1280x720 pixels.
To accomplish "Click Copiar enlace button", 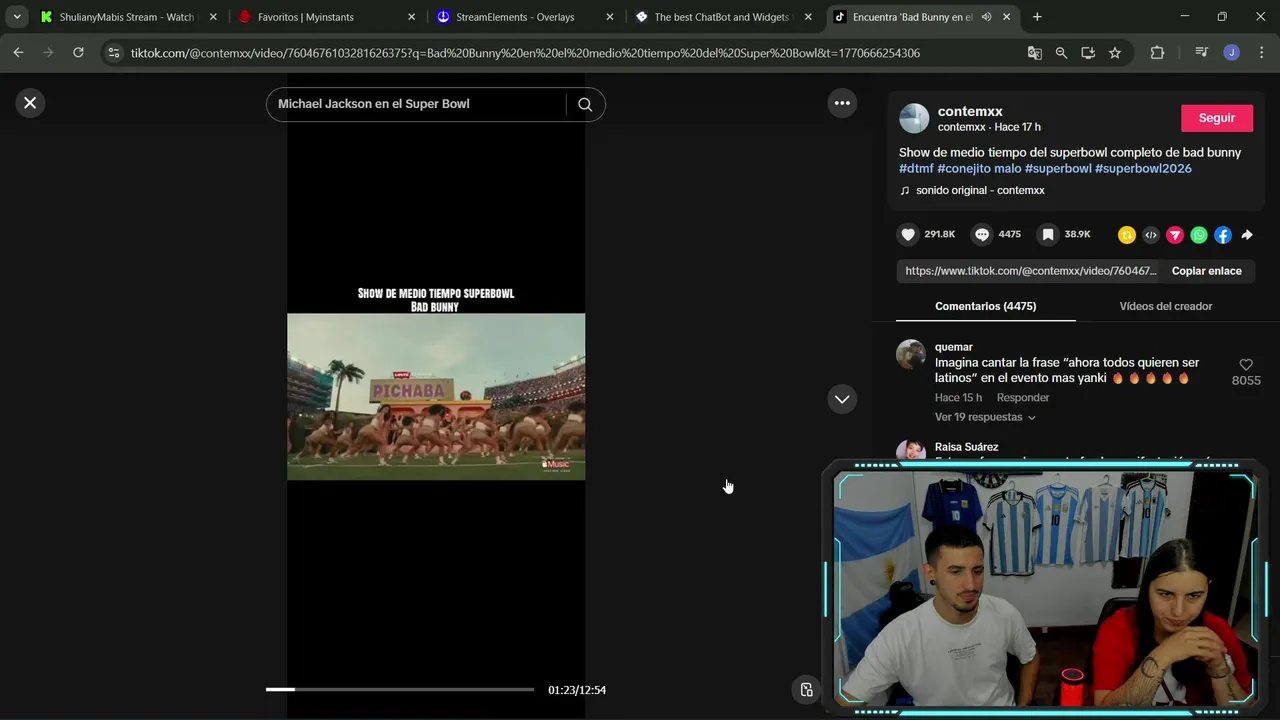I will click(1206, 271).
